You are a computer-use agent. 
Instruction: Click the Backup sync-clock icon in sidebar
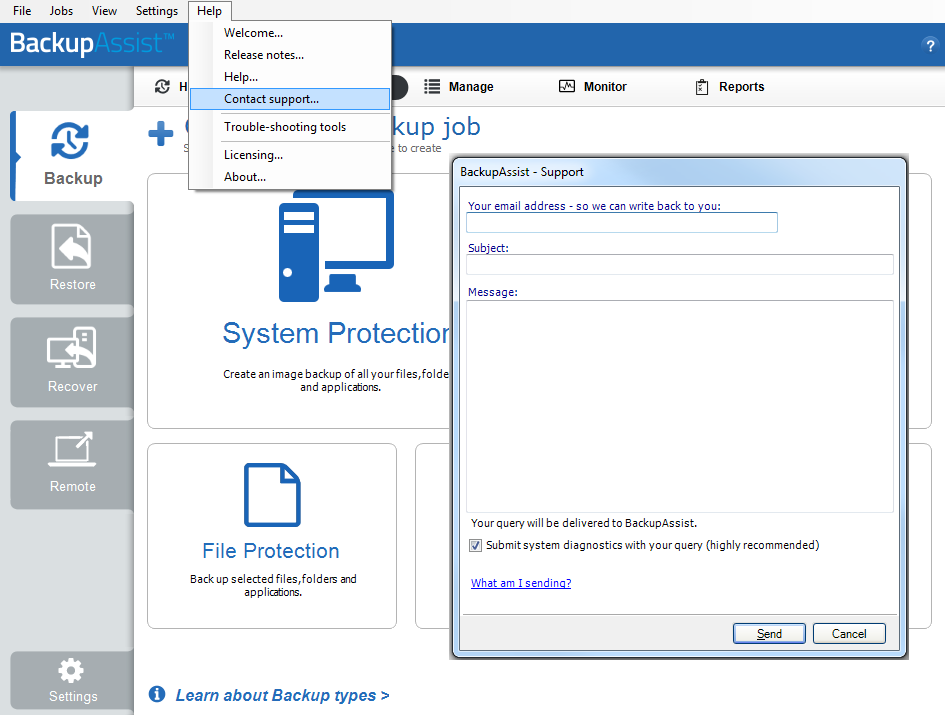pos(71,140)
